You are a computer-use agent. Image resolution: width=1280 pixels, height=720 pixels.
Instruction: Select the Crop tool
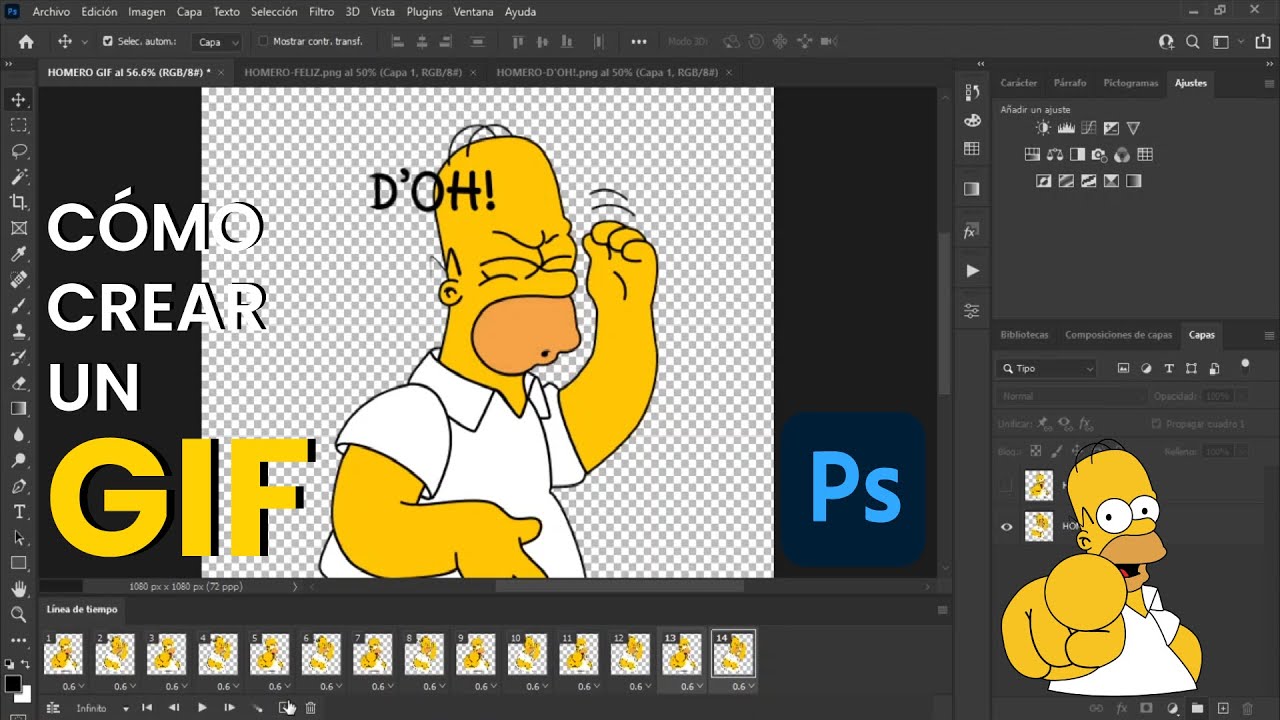coord(18,203)
